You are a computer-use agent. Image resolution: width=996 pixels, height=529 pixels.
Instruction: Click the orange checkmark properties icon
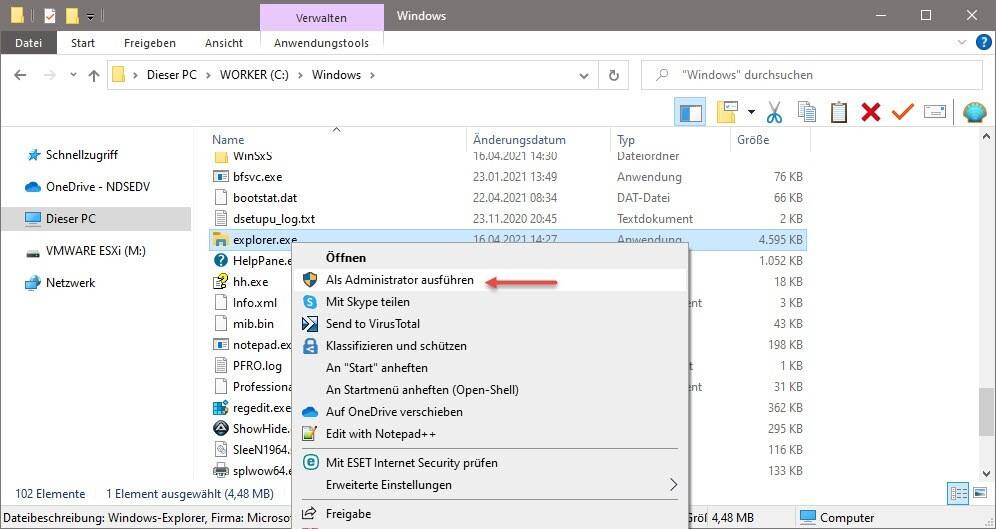click(x=902, y=112)
